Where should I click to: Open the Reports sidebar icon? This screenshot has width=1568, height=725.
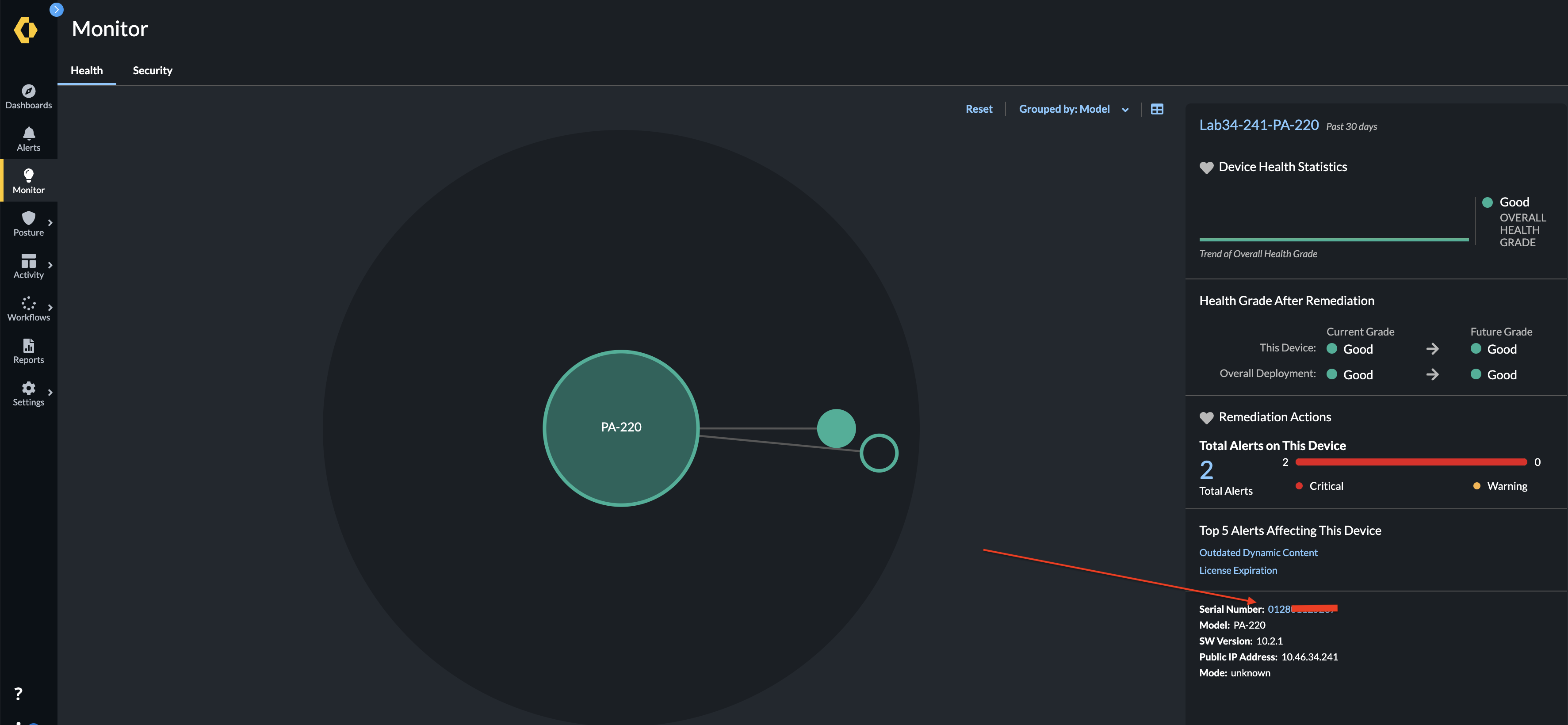[29, 345]
